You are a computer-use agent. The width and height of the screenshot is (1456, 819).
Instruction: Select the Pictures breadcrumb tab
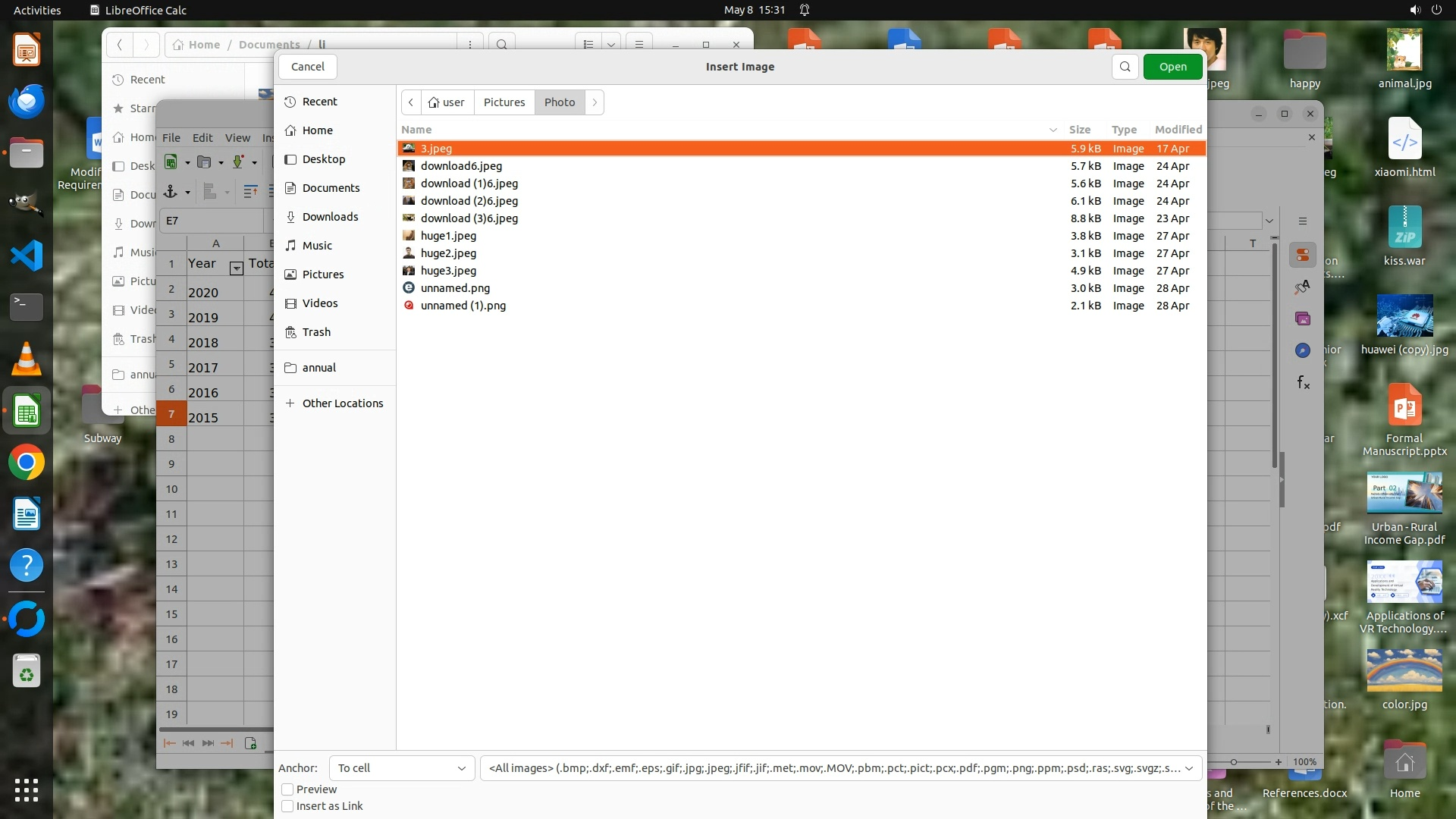[x=504, y=102]
